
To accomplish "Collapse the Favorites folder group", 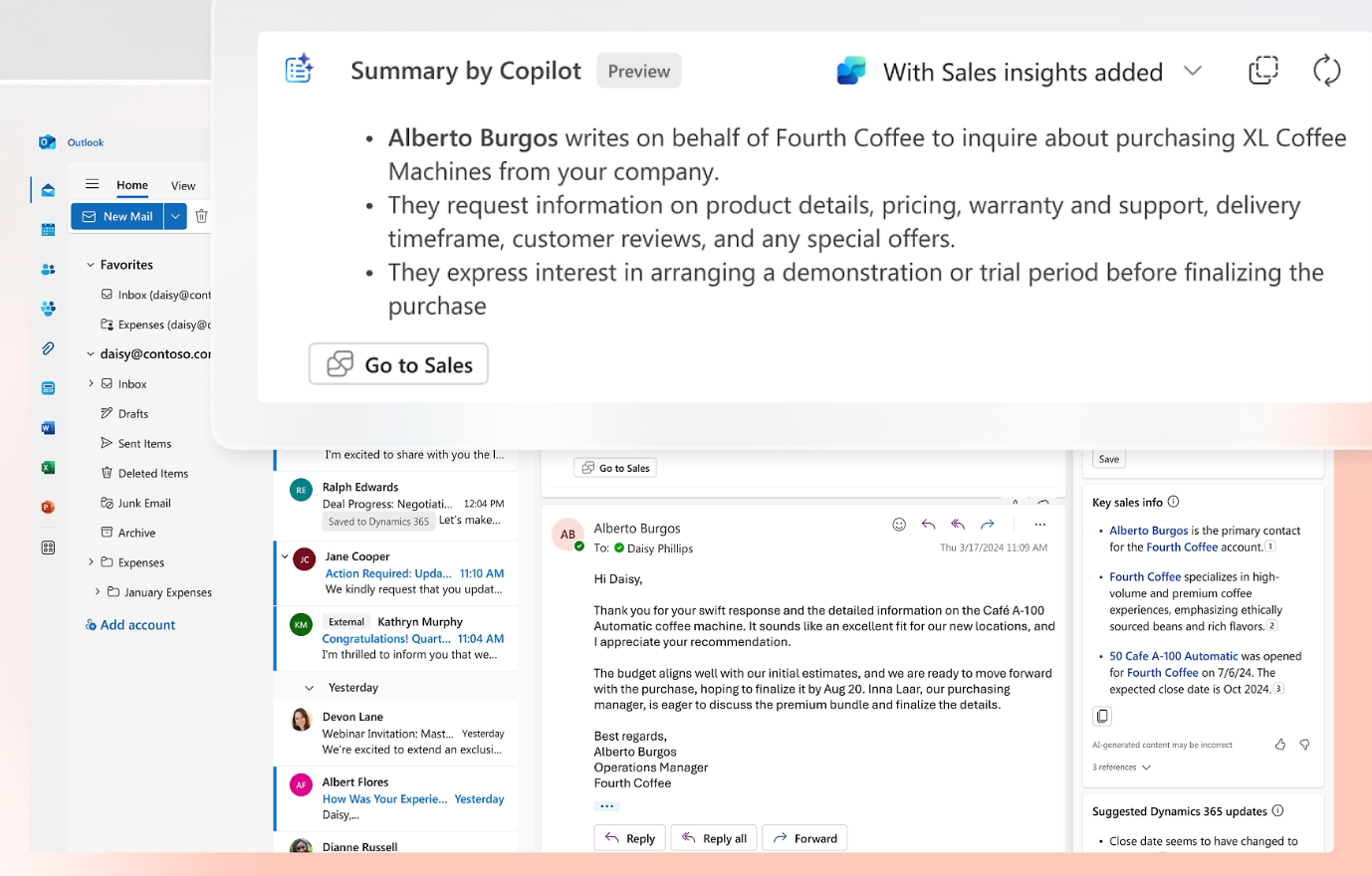I will [91, 265].
